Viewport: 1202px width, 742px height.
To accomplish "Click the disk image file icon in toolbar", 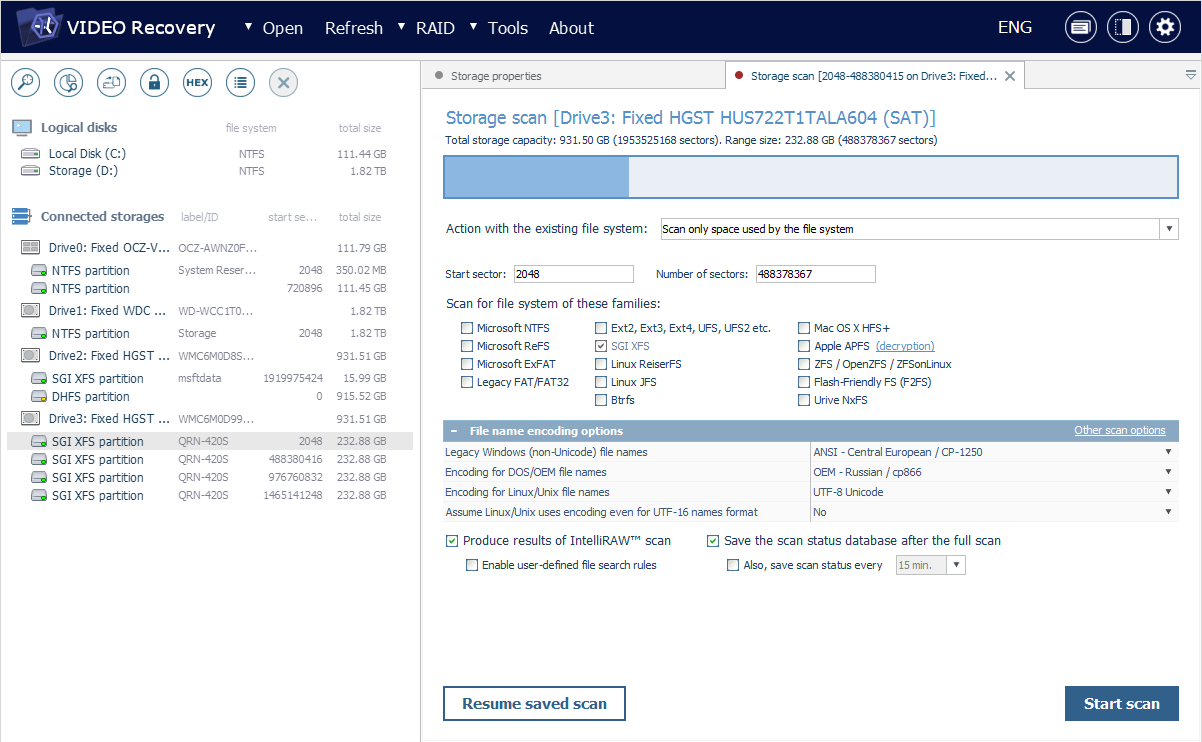I will click(111, 83).
